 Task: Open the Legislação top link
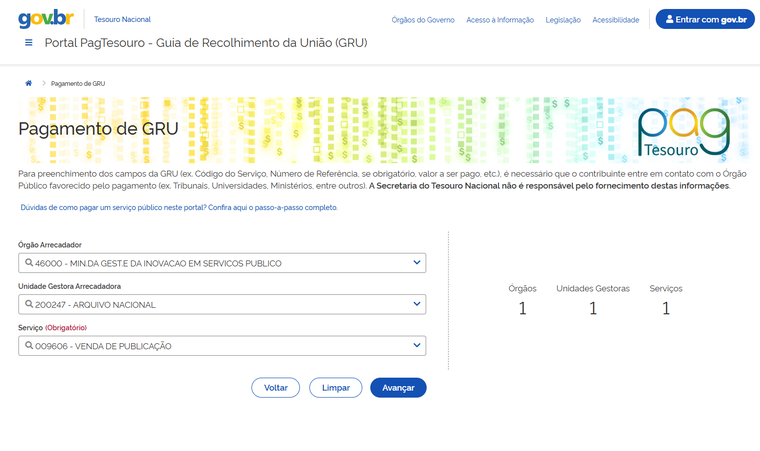pos(563,20)
